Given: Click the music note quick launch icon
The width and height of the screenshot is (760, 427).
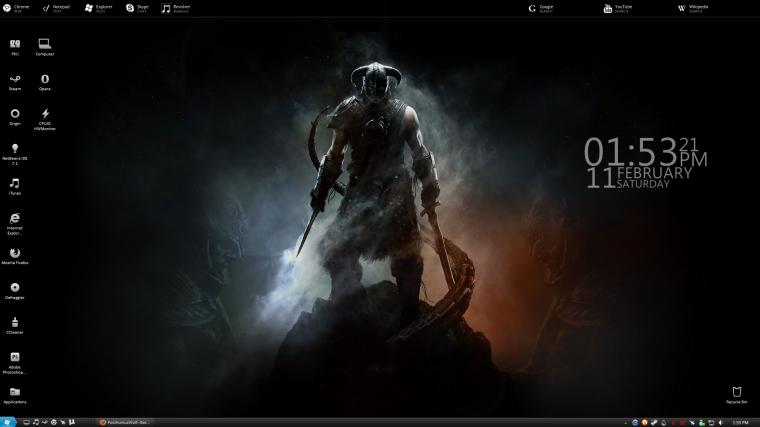Looking at the screenshot, I should (35, 423).
